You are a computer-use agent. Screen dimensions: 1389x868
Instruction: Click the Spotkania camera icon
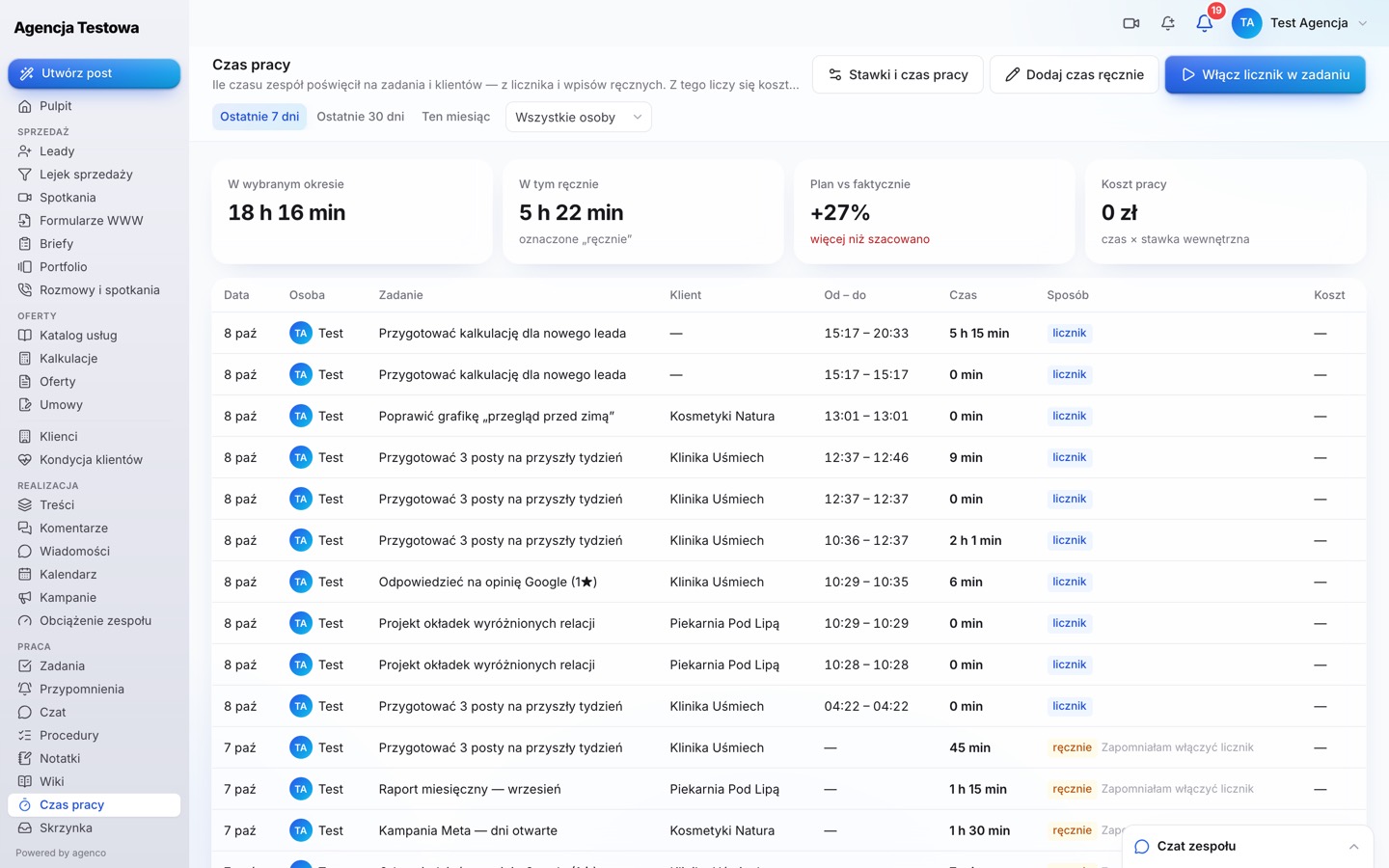coord(25,198)
